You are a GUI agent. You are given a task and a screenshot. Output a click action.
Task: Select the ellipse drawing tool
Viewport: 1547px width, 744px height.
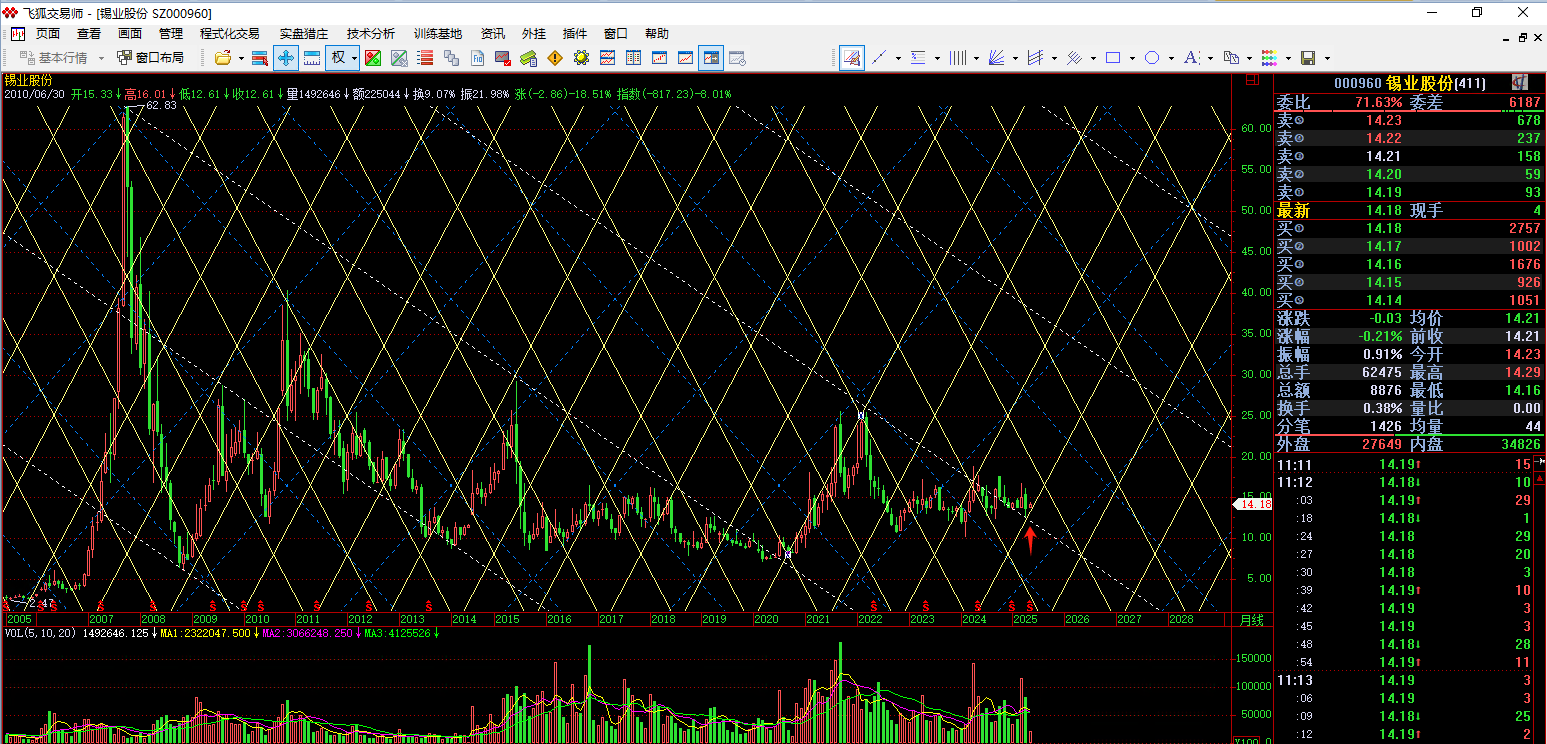pos(1152,58)
